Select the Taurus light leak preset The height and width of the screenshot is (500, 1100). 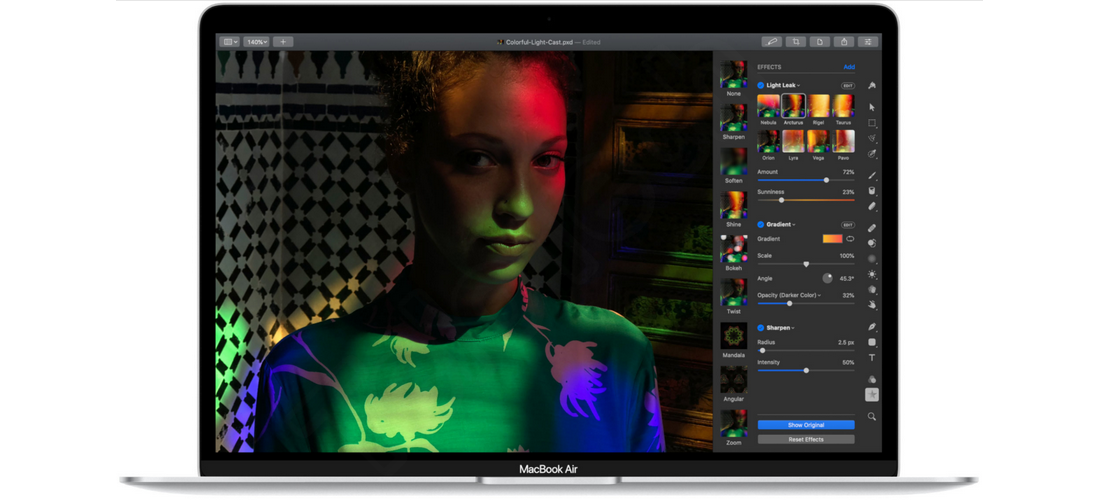843,106
